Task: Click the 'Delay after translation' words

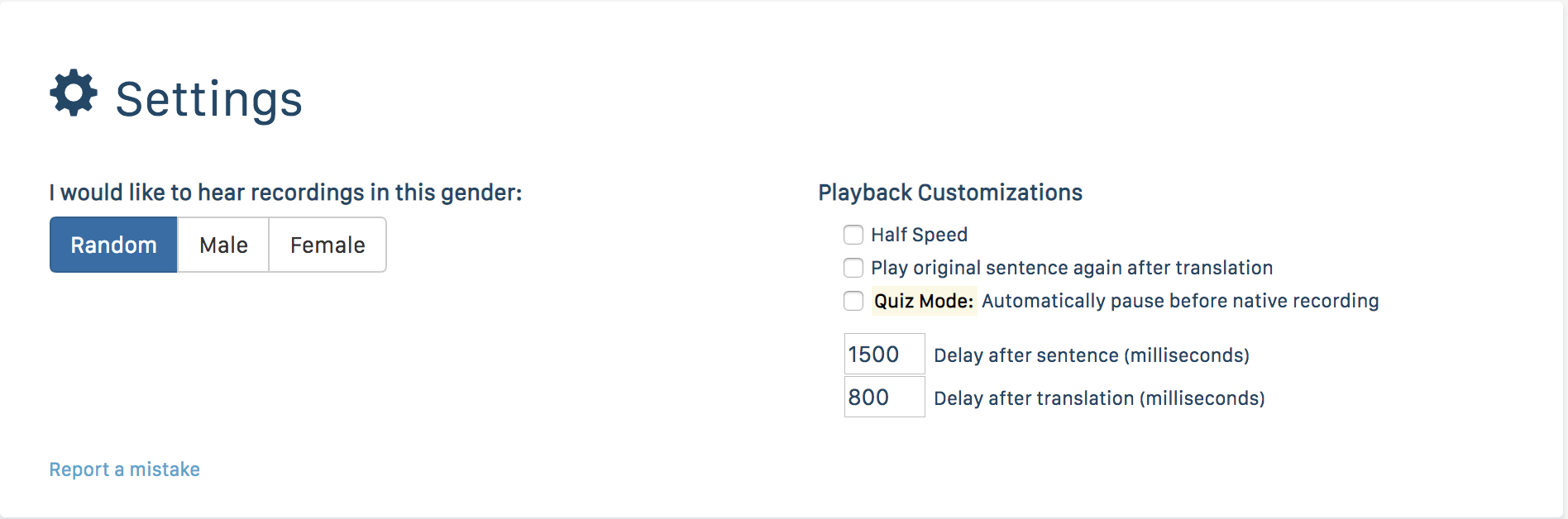Action: click(x=1034, y=398)
